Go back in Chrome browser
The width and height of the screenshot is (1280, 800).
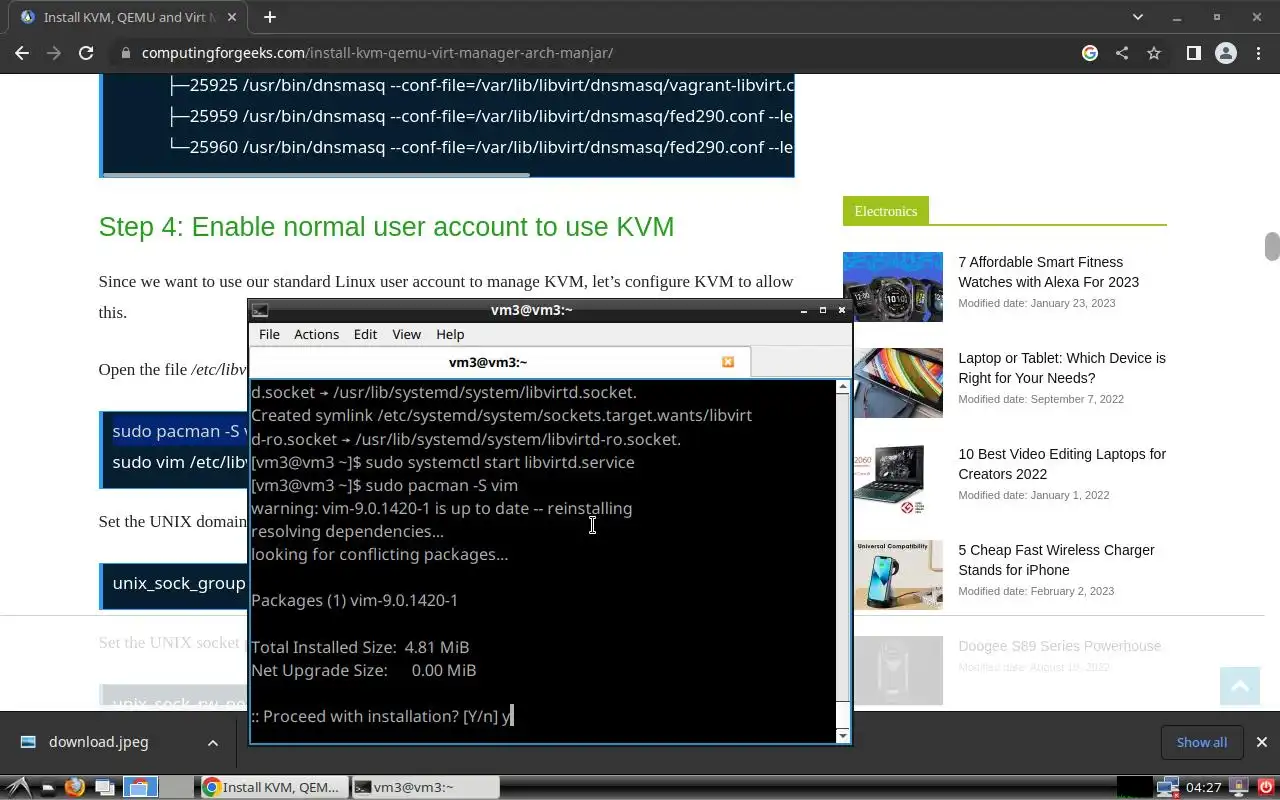(x=22, y=53)
